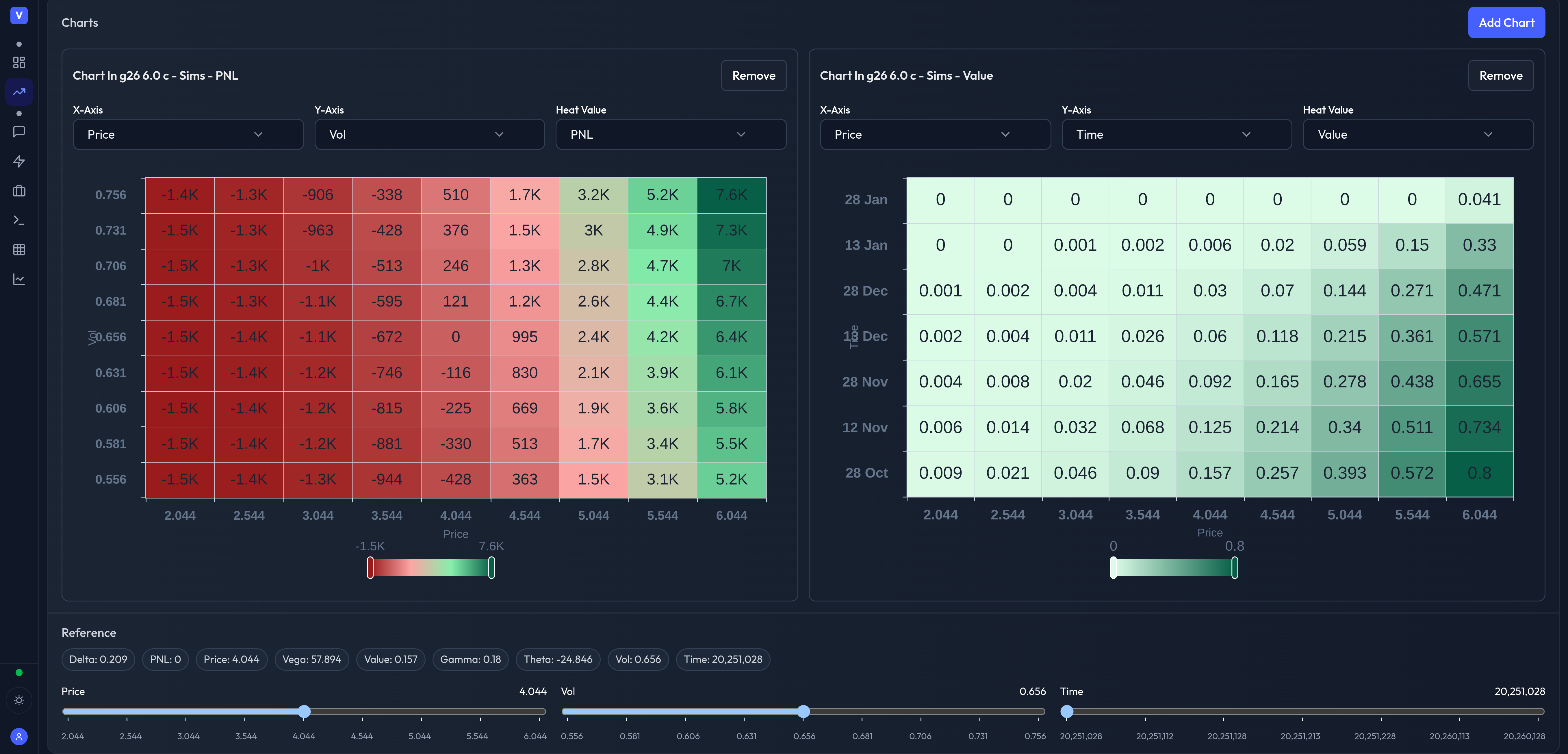
Task: Open the dashboard grid panel
Action: point(19,62)
